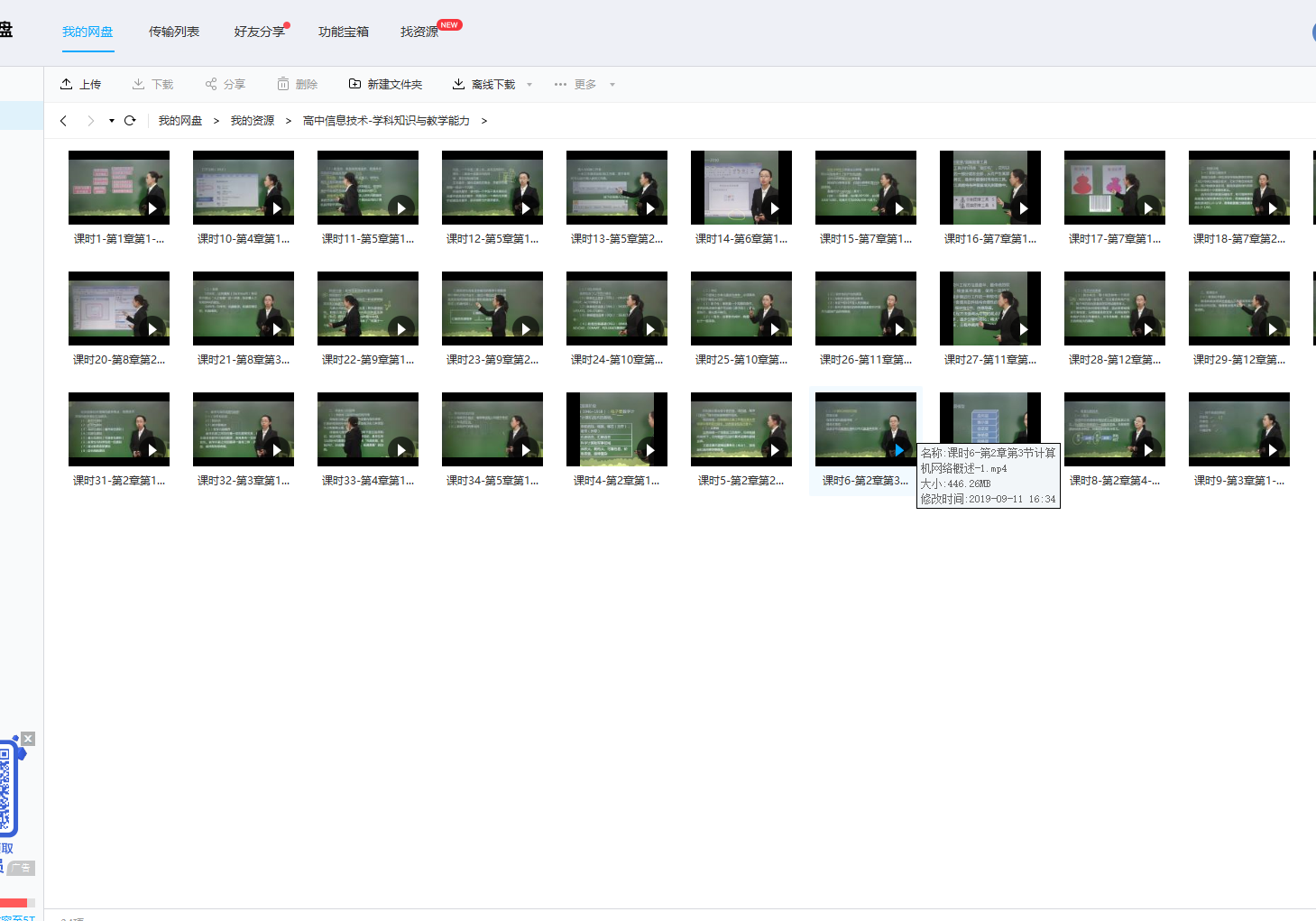
Task: Open the 更多 dropdown arrow
Action: coord(612,85)
